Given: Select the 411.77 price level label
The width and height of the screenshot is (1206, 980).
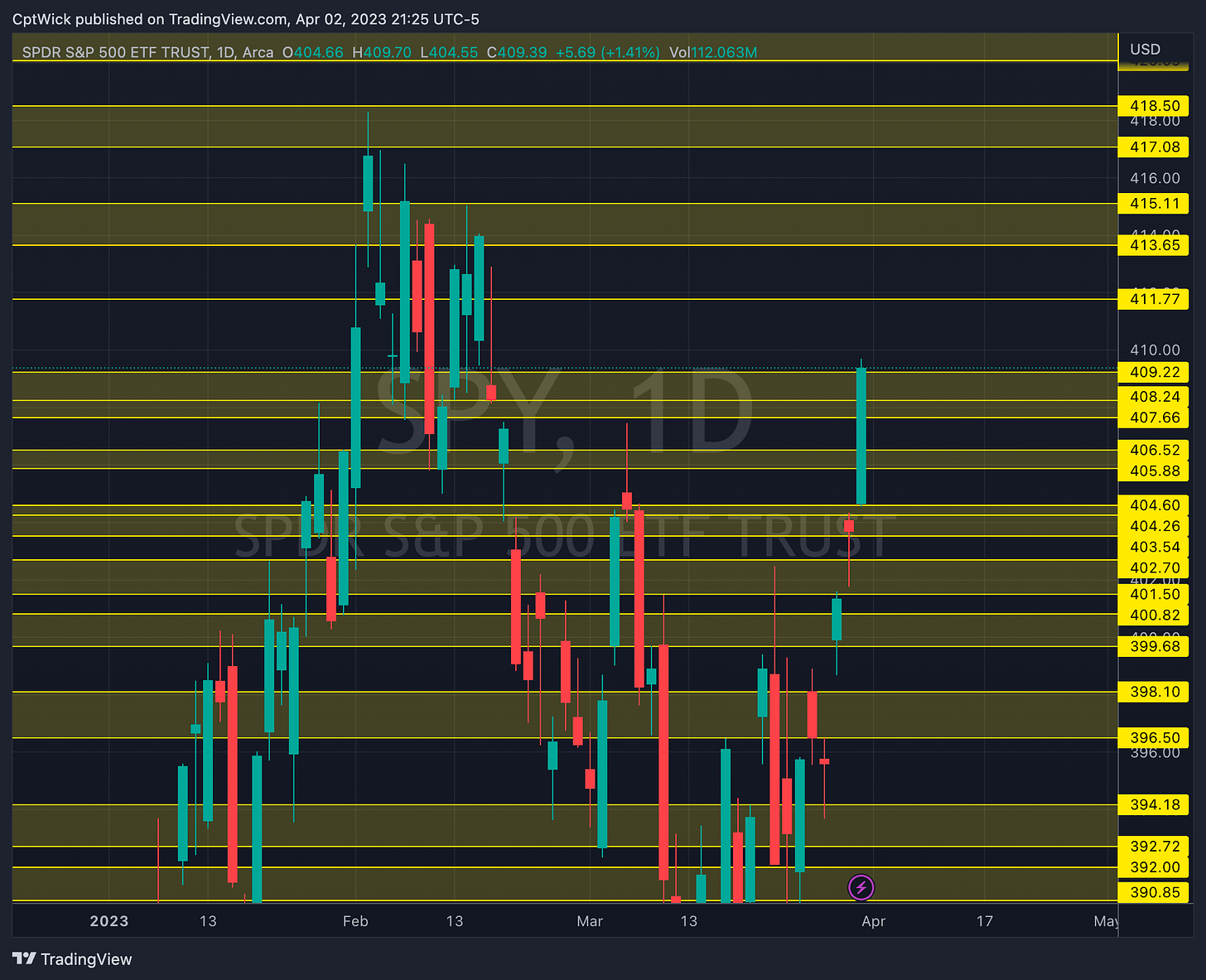Looking at the screenshot, I should 1154,299.
